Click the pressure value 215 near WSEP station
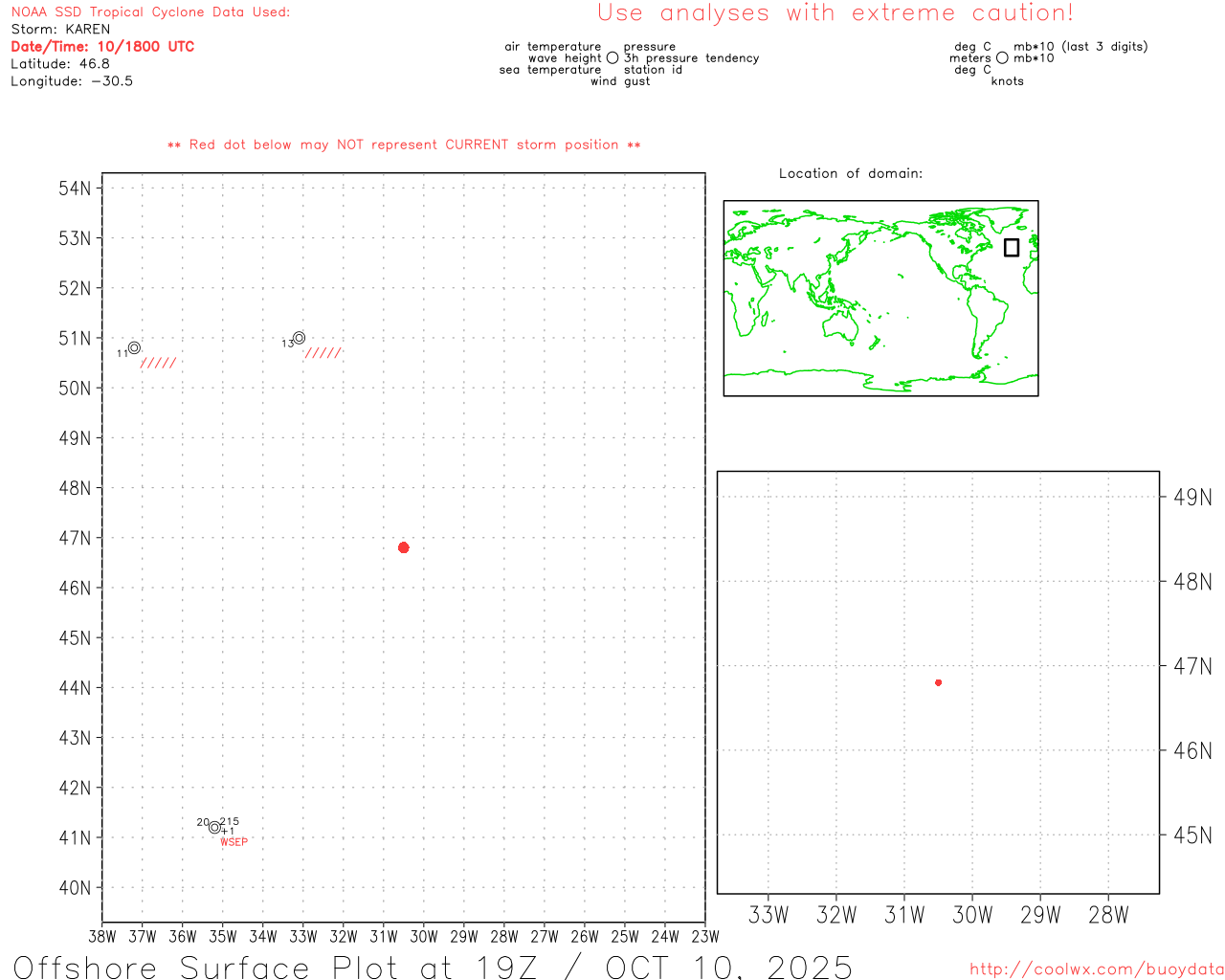Viewport: 1225px width, 980px height. click(x=230, y=822)
